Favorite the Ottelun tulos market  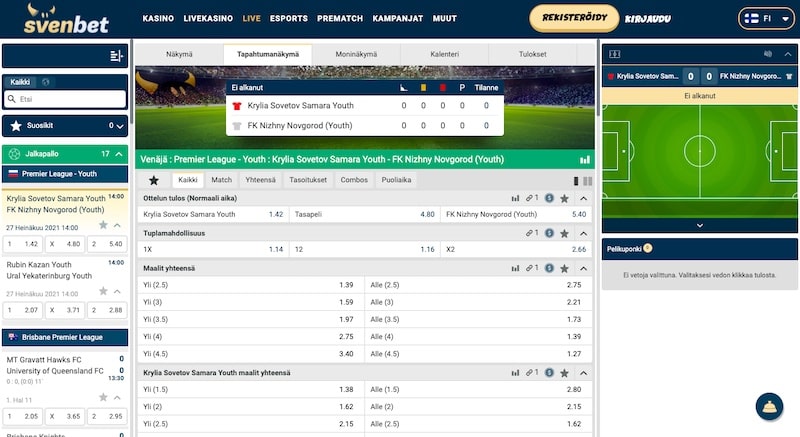tap(564, 198)
